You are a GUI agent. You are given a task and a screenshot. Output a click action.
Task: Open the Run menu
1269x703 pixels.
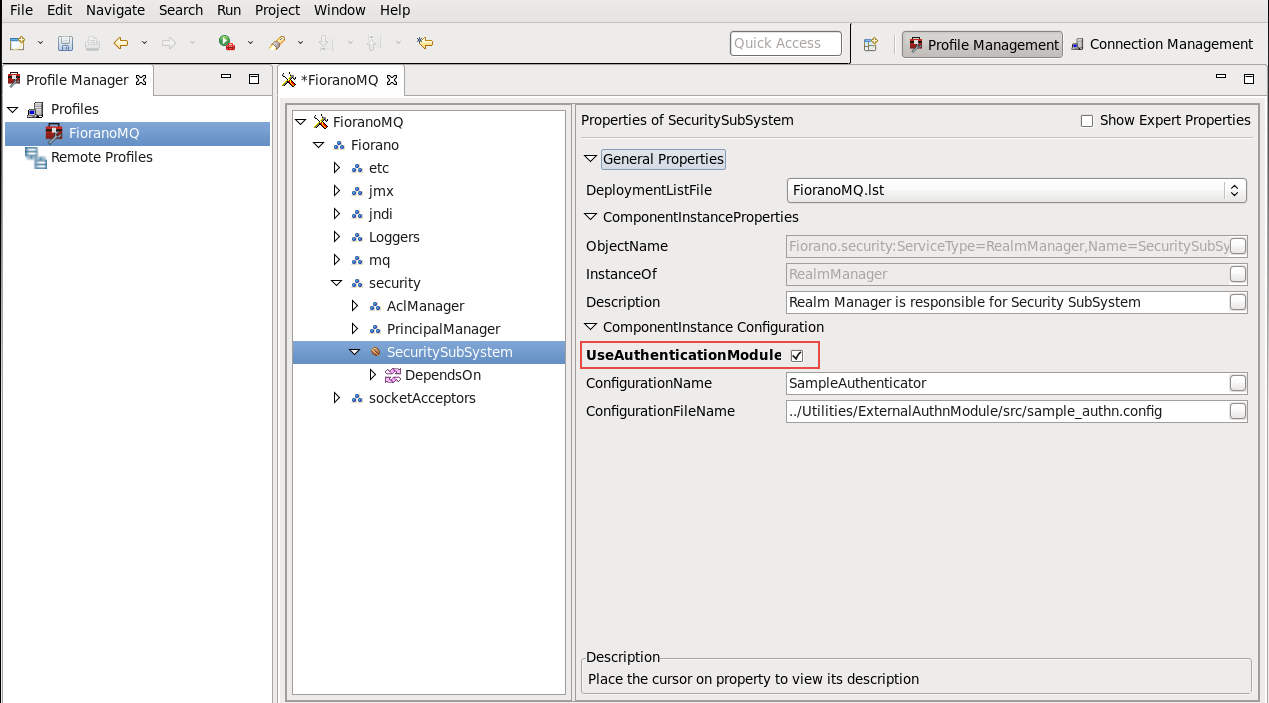coord(229,10)
